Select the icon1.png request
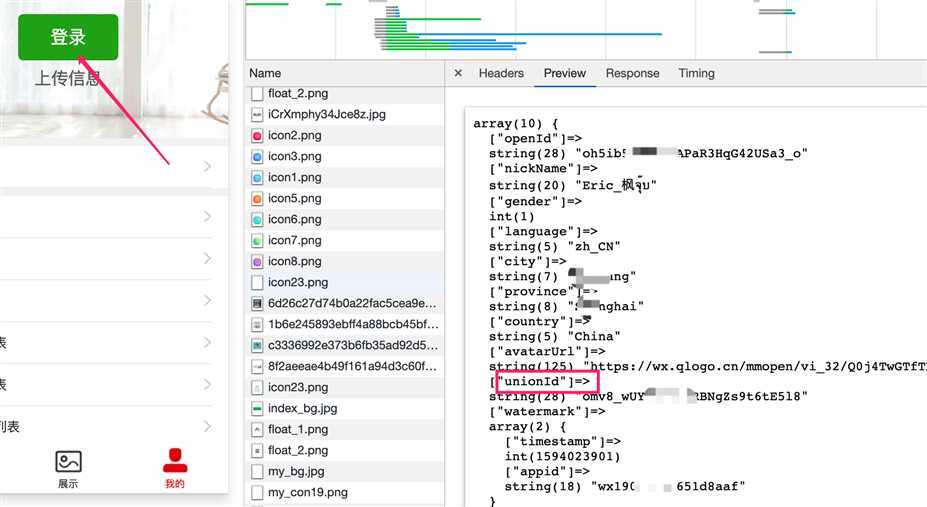 click(x=345, y=177)
